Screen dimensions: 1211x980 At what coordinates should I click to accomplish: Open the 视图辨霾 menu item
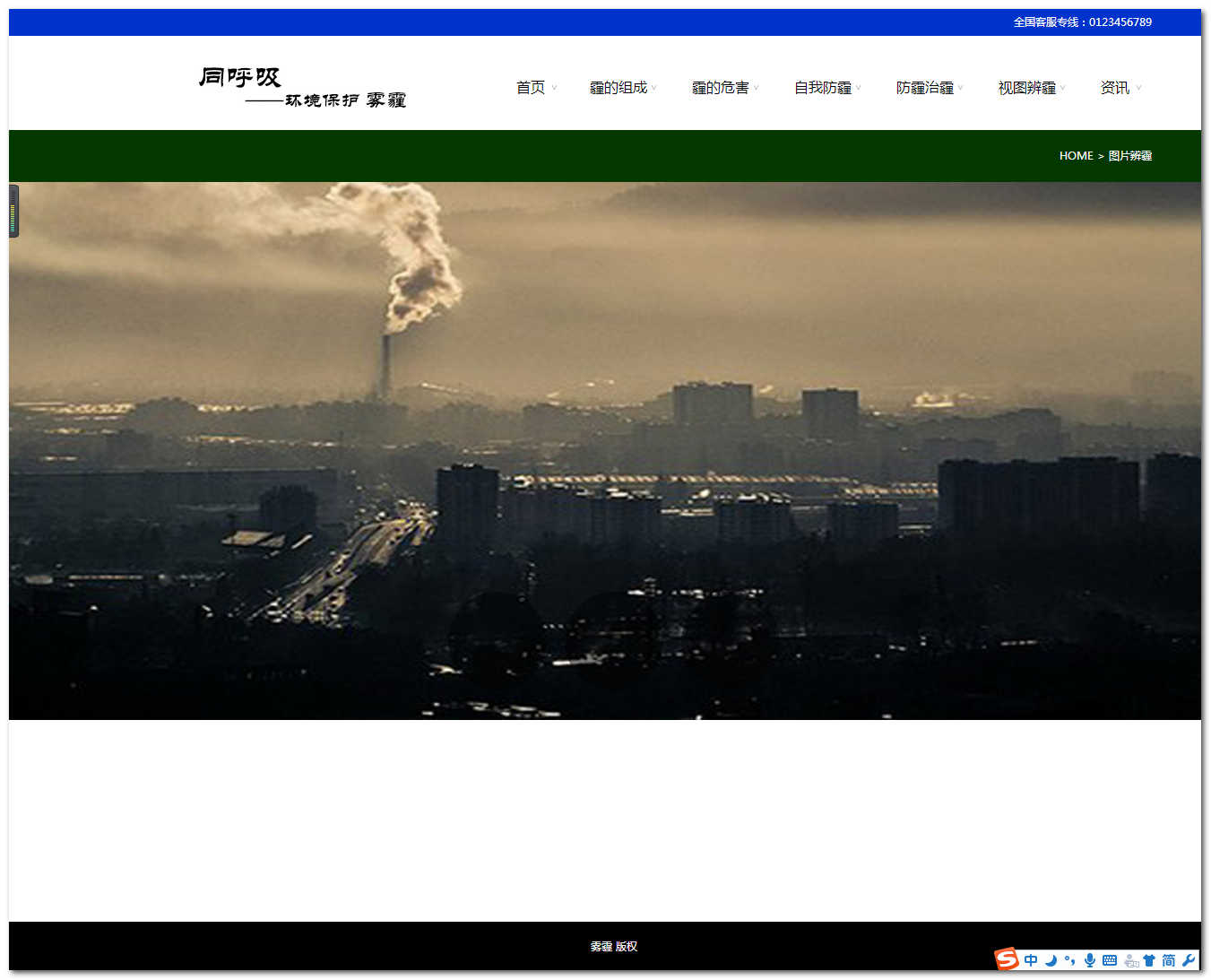coord(1027,88)
